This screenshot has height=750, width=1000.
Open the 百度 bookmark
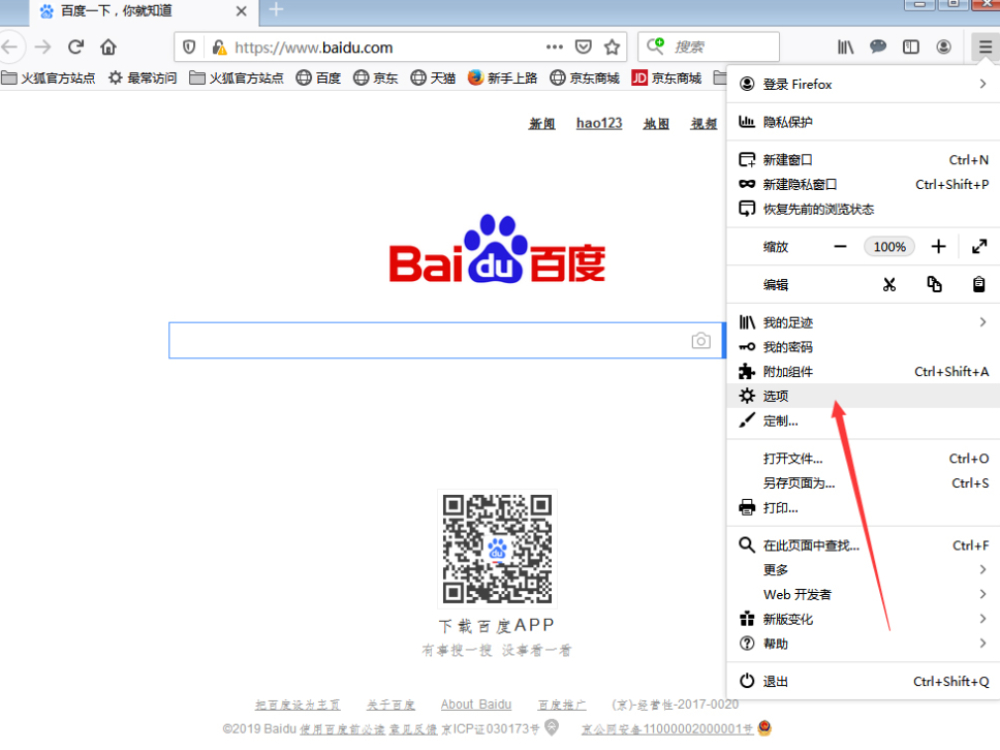tap(319, 78)
